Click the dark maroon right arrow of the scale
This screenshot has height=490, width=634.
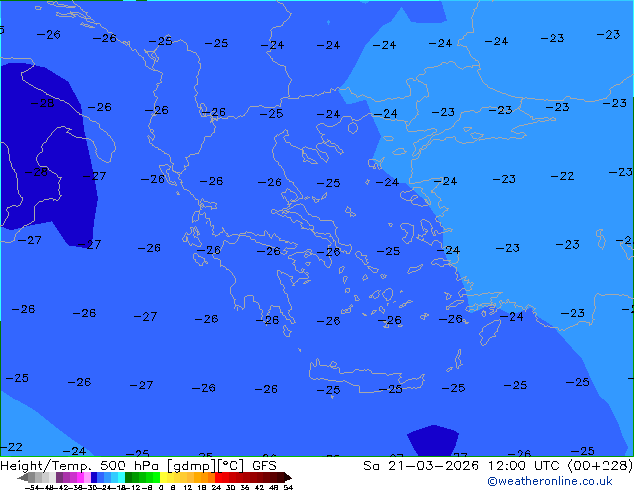point(288,477)
